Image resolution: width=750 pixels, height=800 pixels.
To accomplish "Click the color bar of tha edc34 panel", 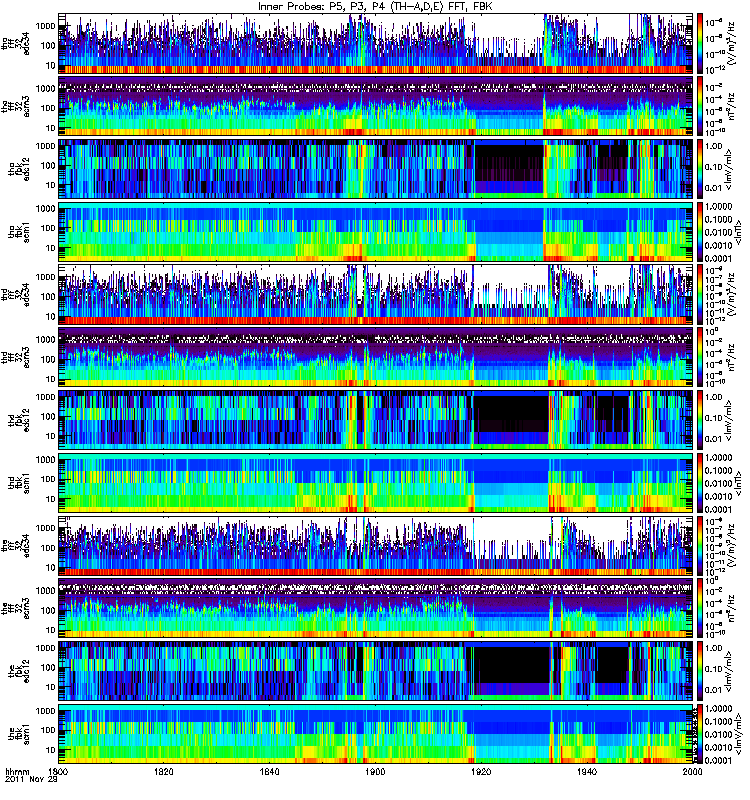I will click(700, 44).
